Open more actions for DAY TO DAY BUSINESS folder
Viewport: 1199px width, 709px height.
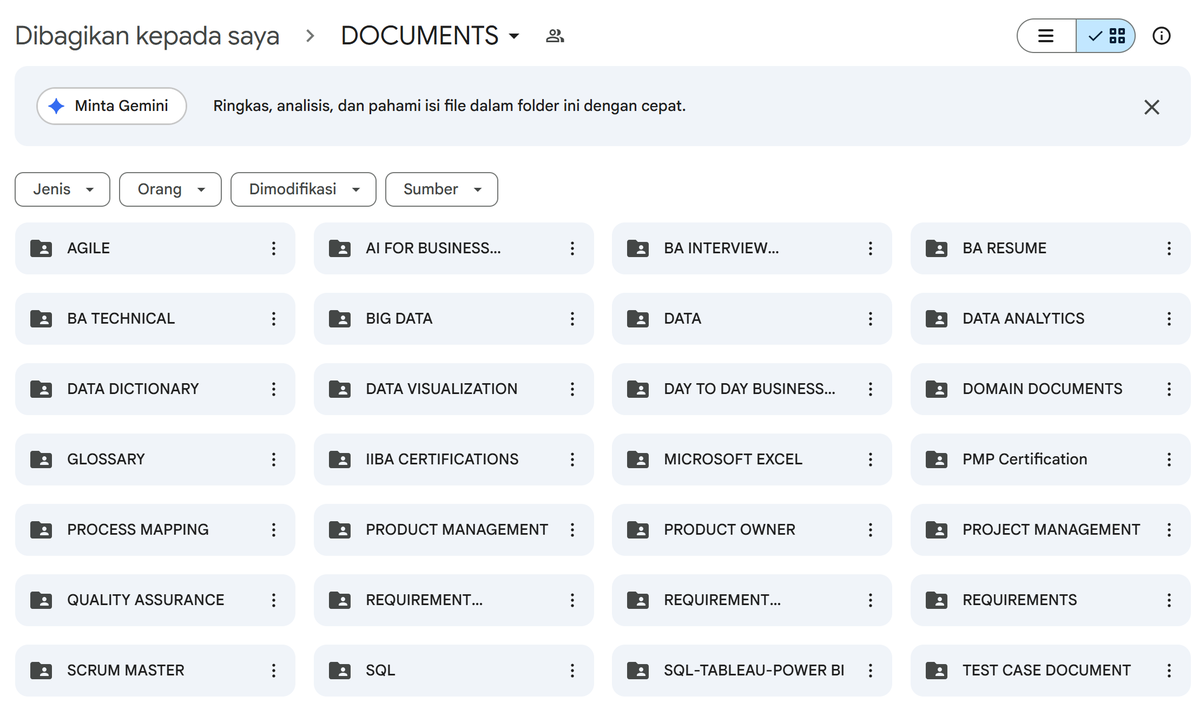click(870, 389)
